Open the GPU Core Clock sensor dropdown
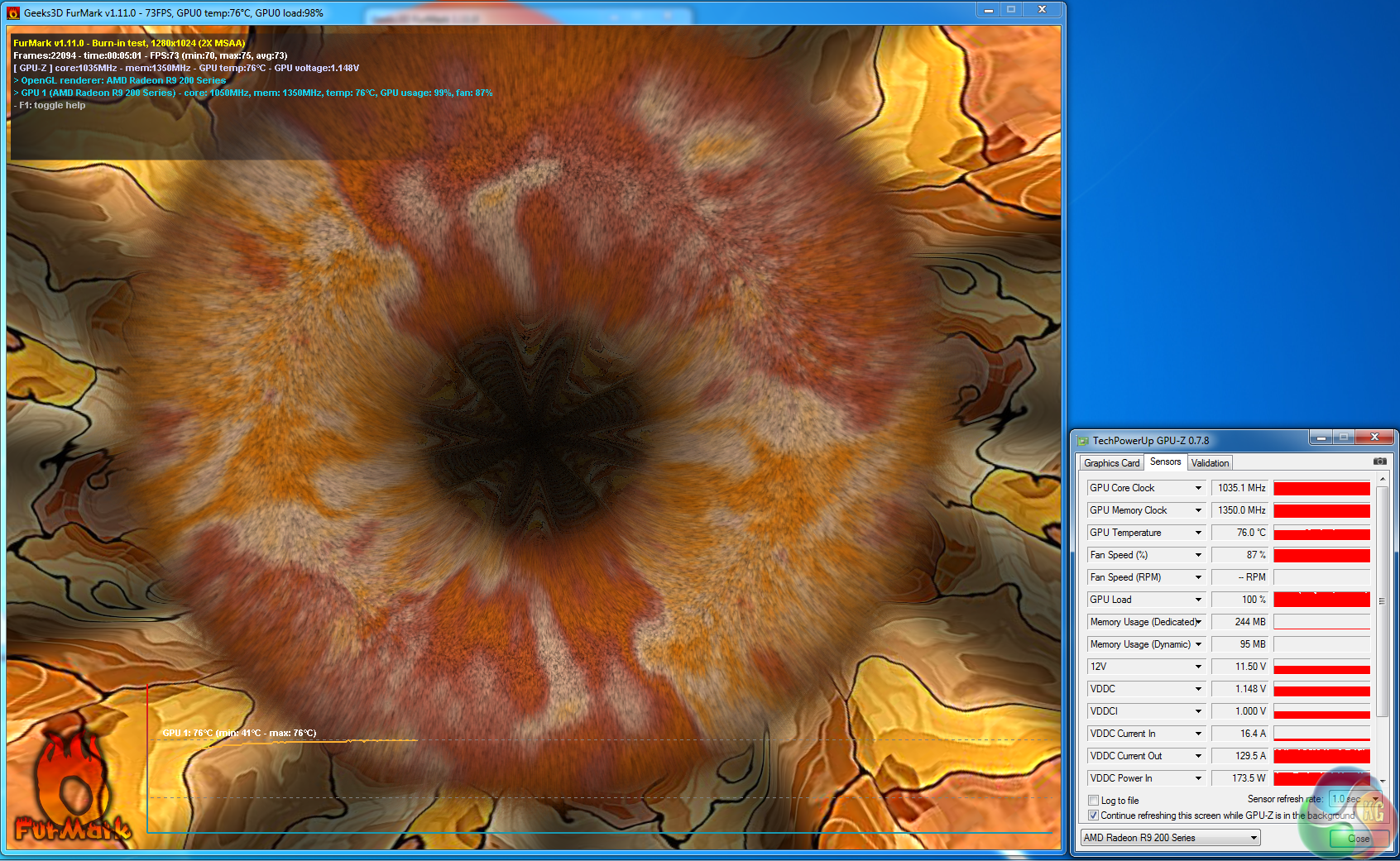This screenshot has width=1400, height=861. point(1197,488)
